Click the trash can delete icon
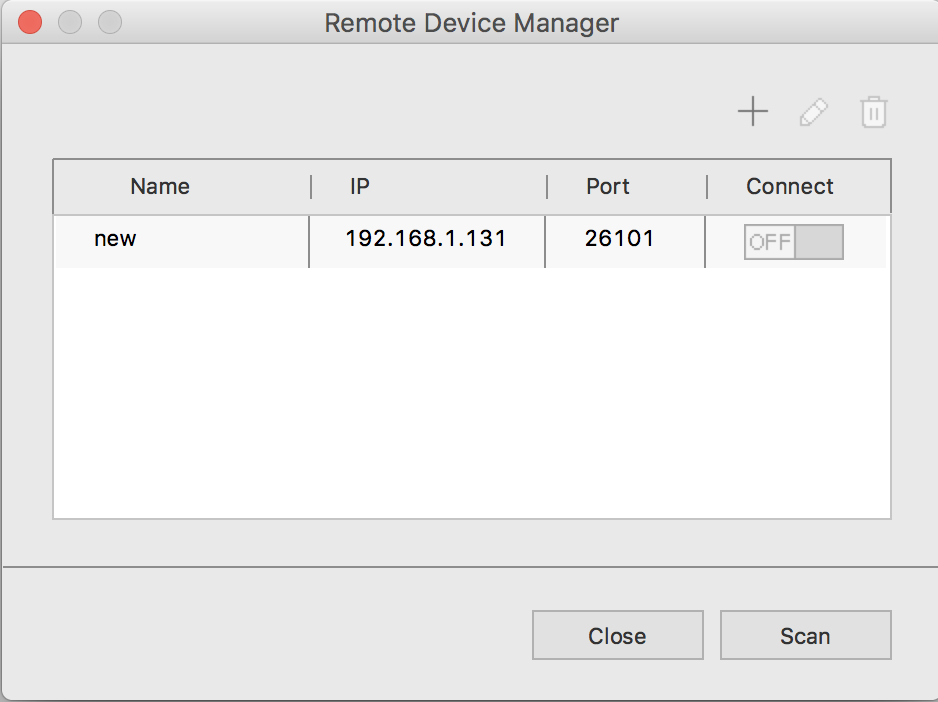The height and width of the screenshot is (702, 938). pyautogui.click(x=874, y=112)
